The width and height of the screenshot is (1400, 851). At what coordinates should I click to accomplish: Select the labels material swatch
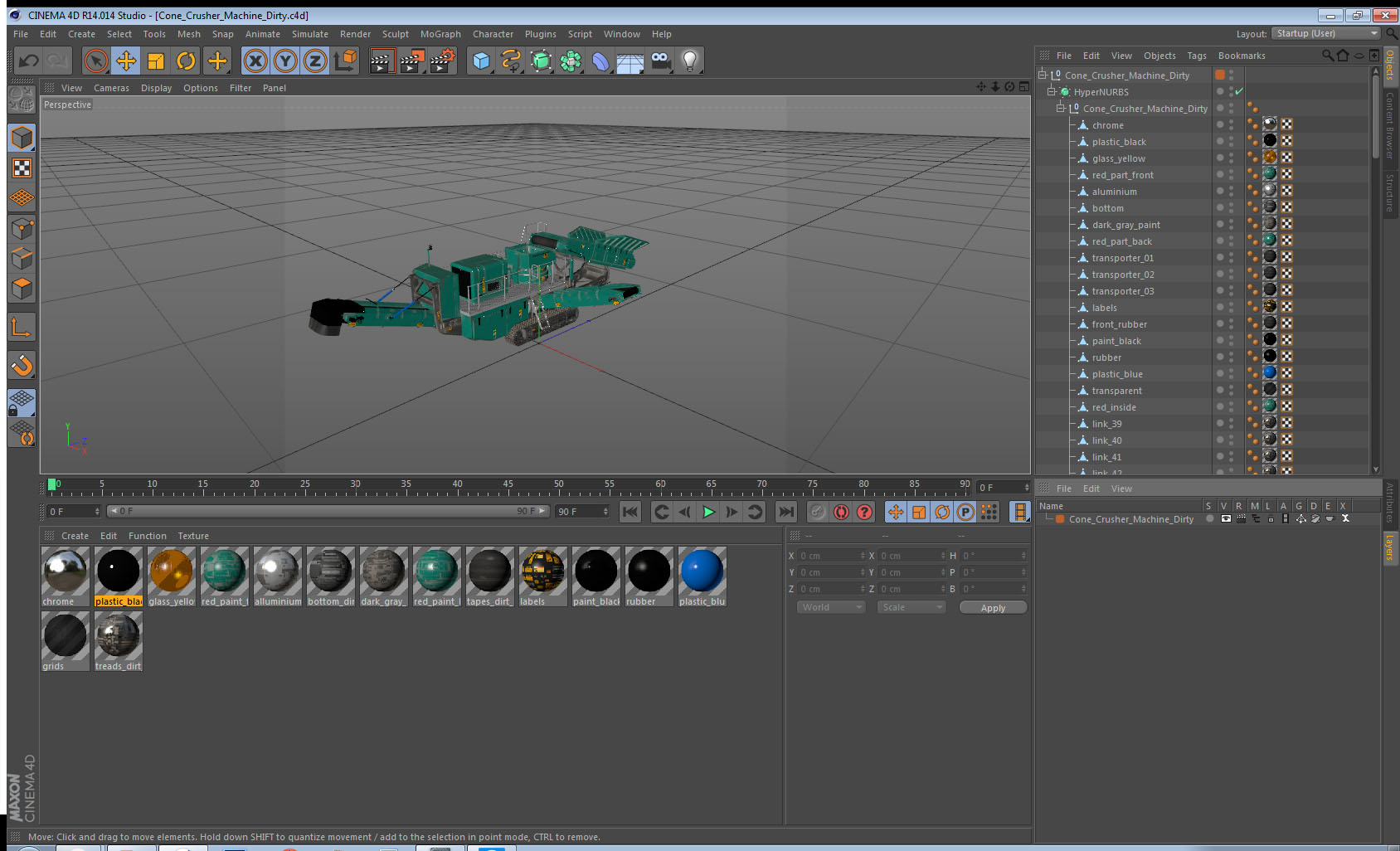(542, 576)
